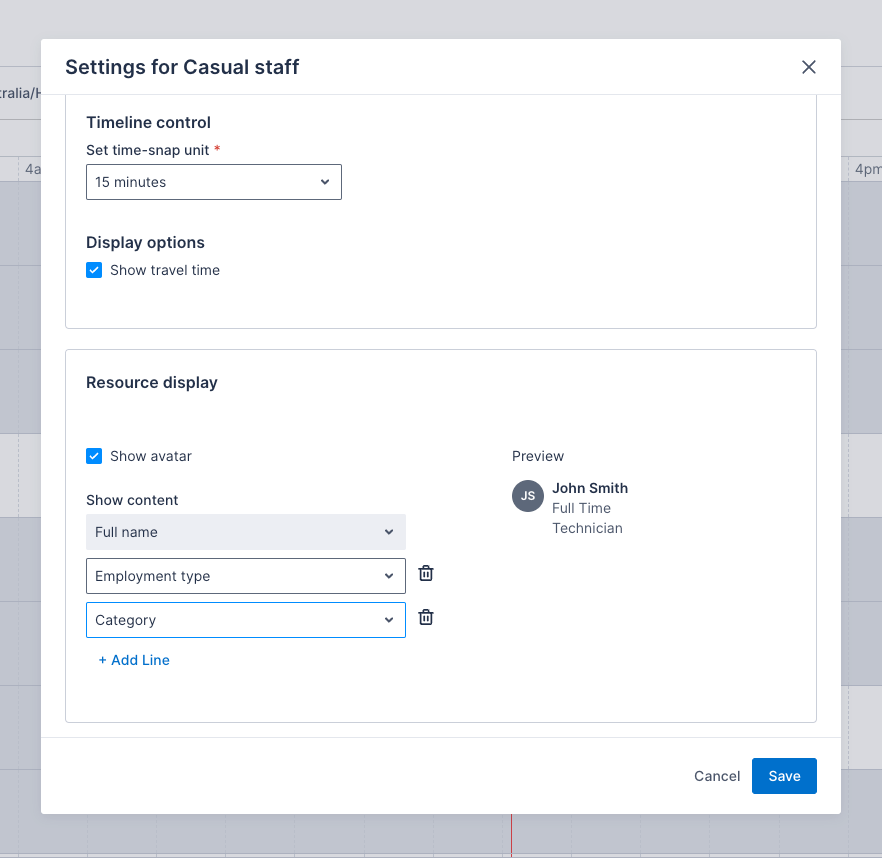Close the Settings for Casual staff dialog
882x858 pixels.
pyautogui.click(x=808, y=67)
